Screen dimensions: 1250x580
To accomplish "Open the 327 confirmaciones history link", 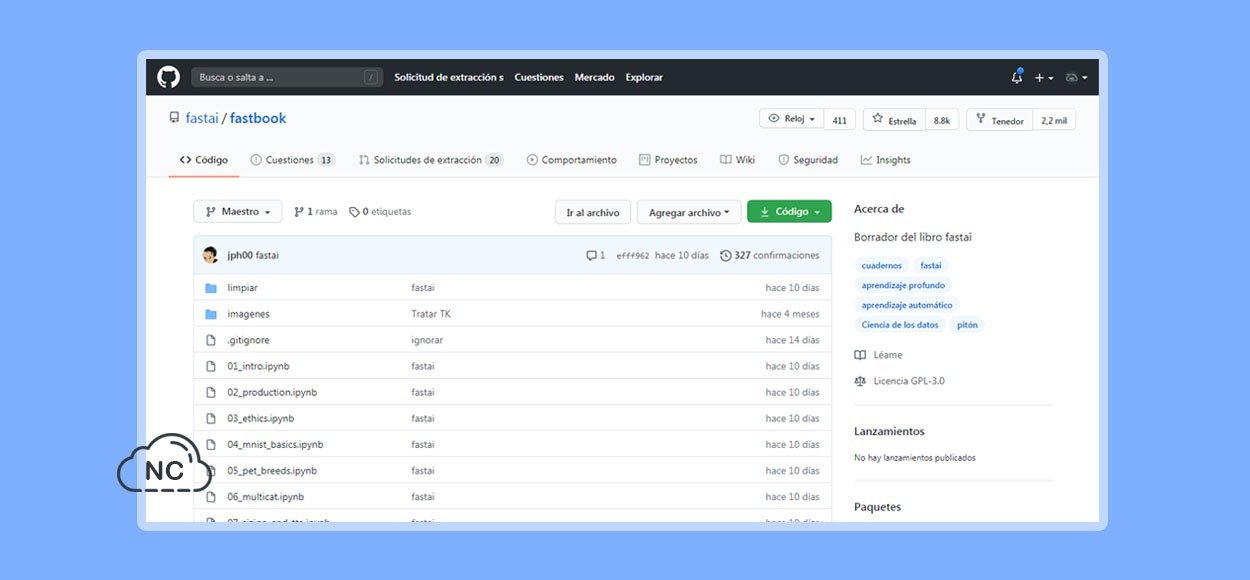I will 769,256.
